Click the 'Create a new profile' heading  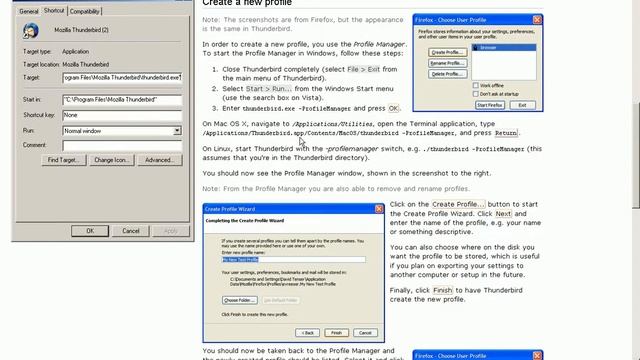click(247, 3)
